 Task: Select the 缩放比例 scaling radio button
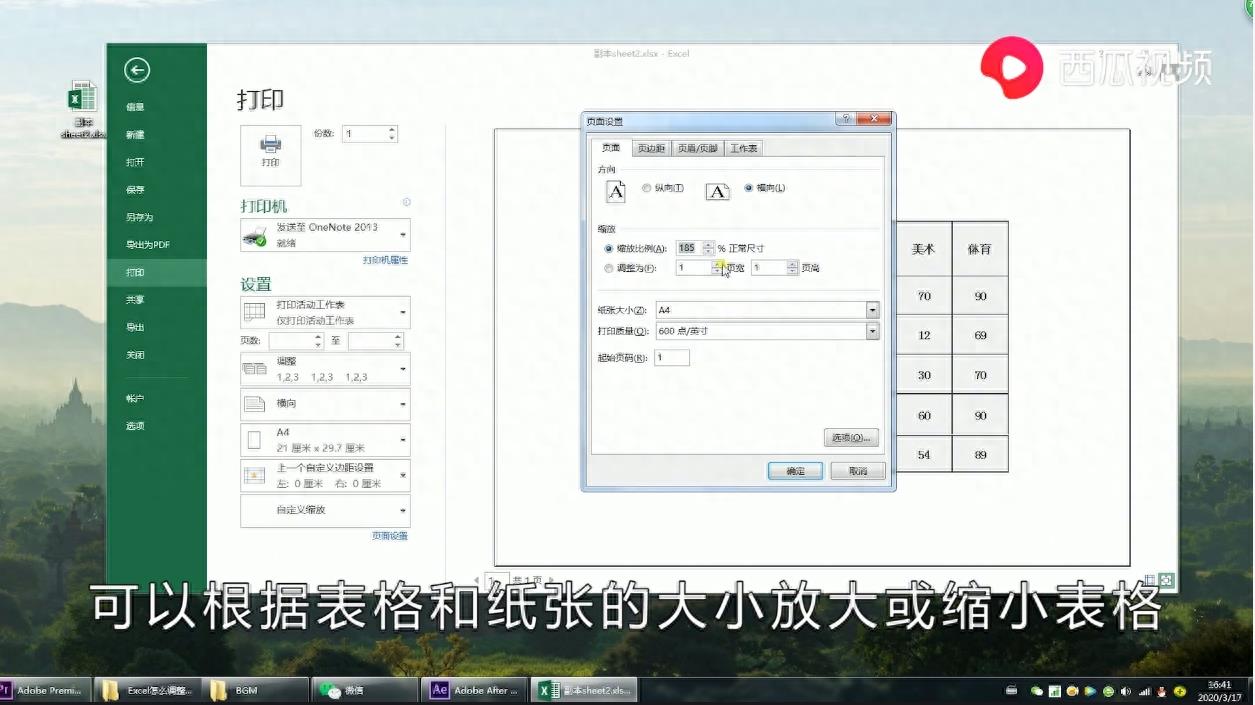click(x=609, y=247)
